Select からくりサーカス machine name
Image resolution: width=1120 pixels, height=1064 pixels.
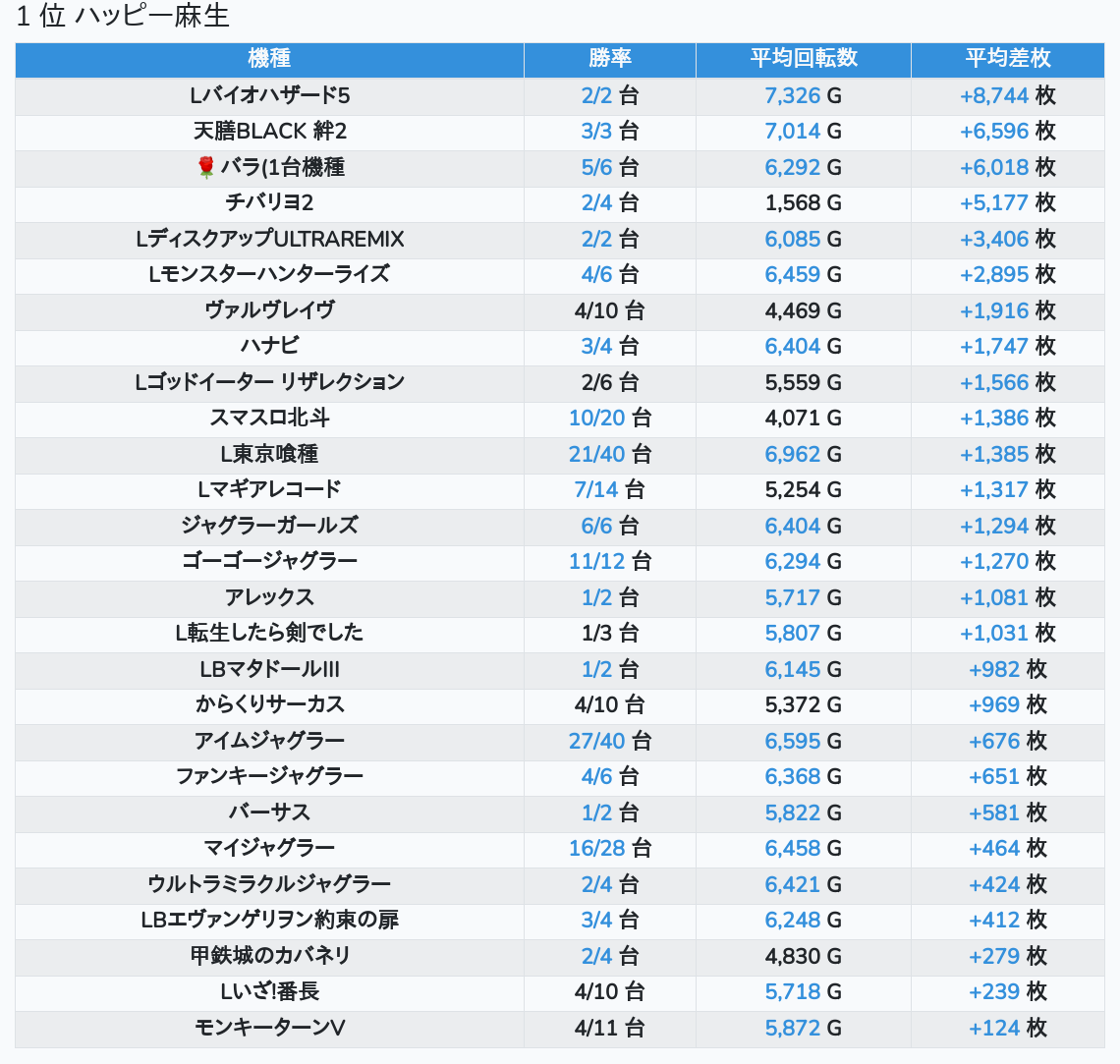[269, 704]
